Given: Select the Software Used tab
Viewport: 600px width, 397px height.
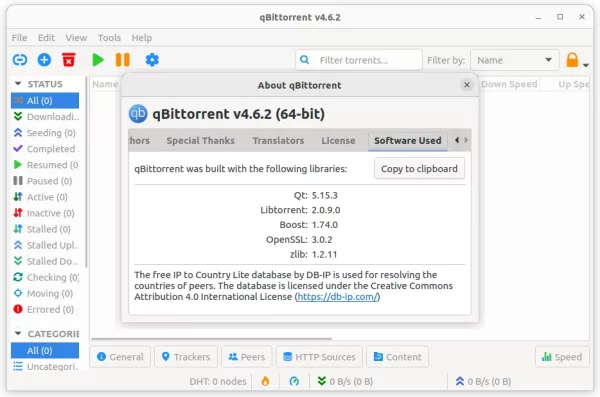Looking at the screenshot, I should pos(408,141).
